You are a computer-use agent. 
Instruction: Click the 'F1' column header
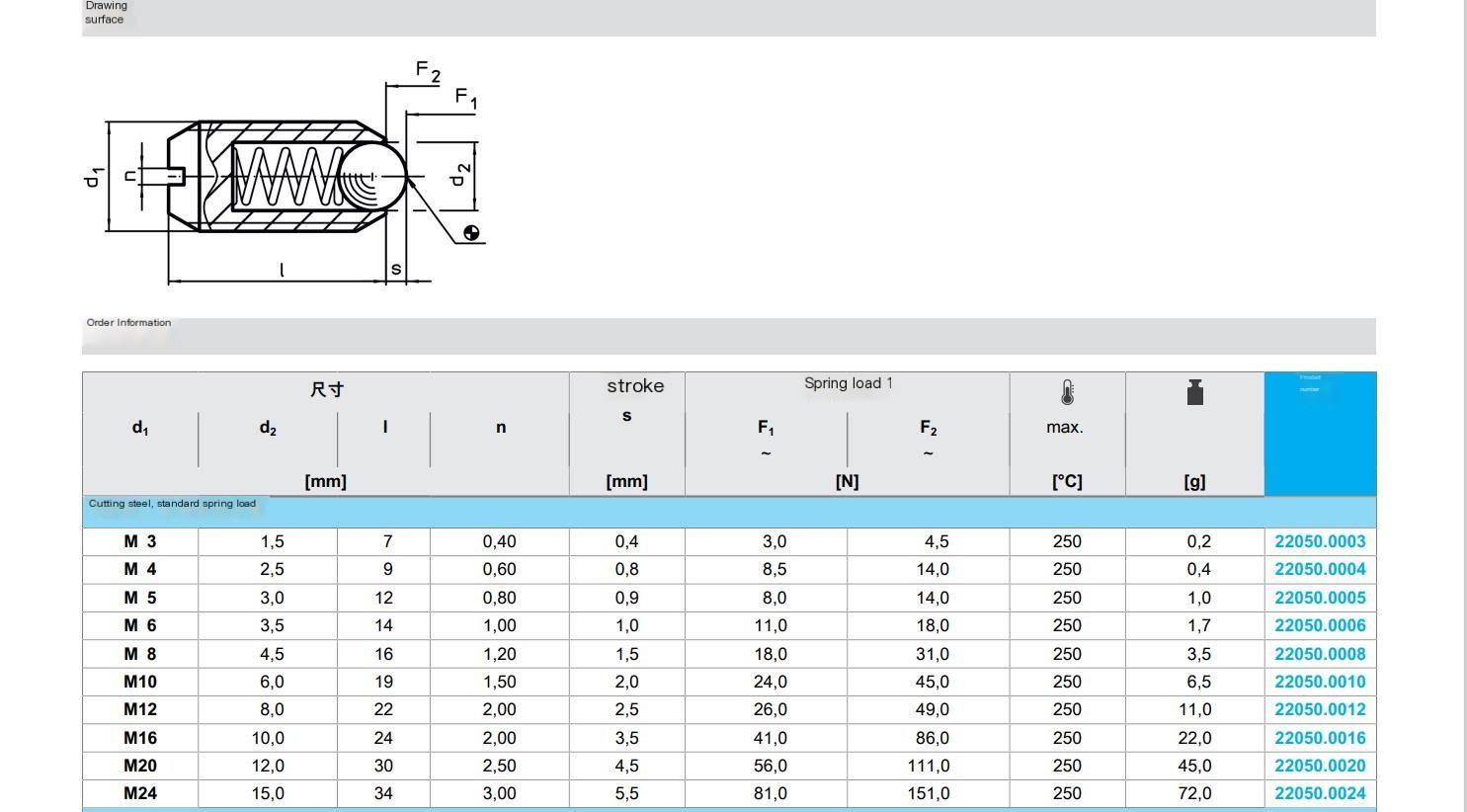coord(766,428)
